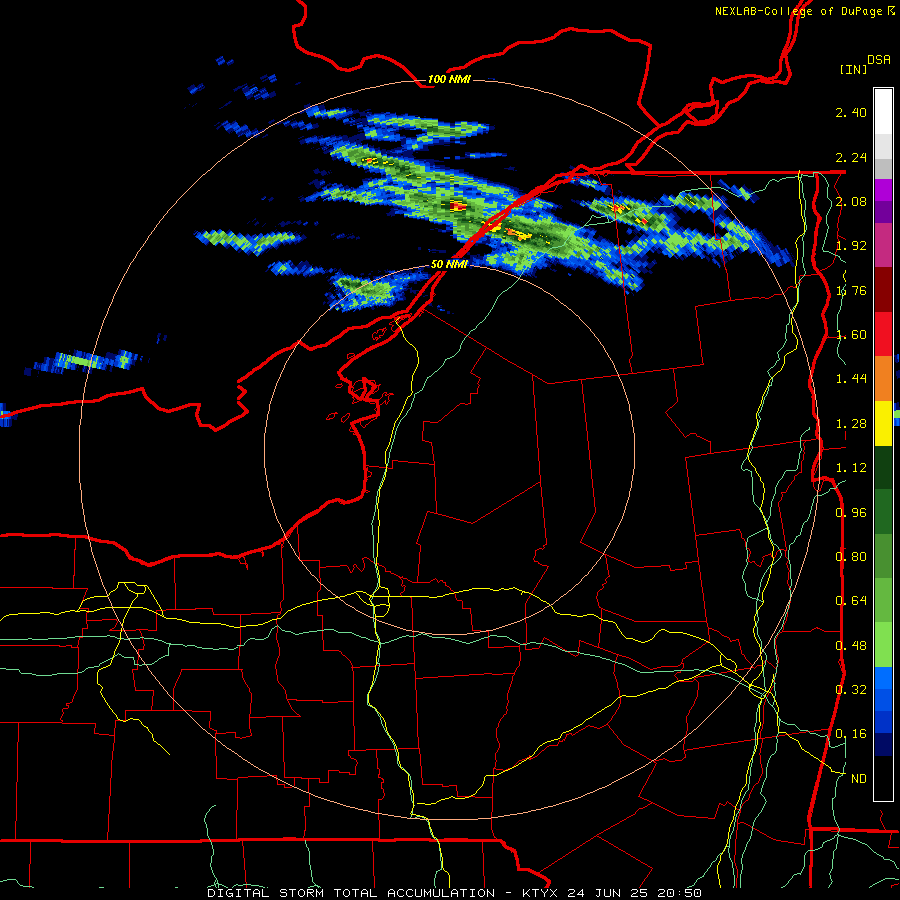Click the 100 NMI range ring label
This screenshot has width=900, height=900.
pos(449,79)
